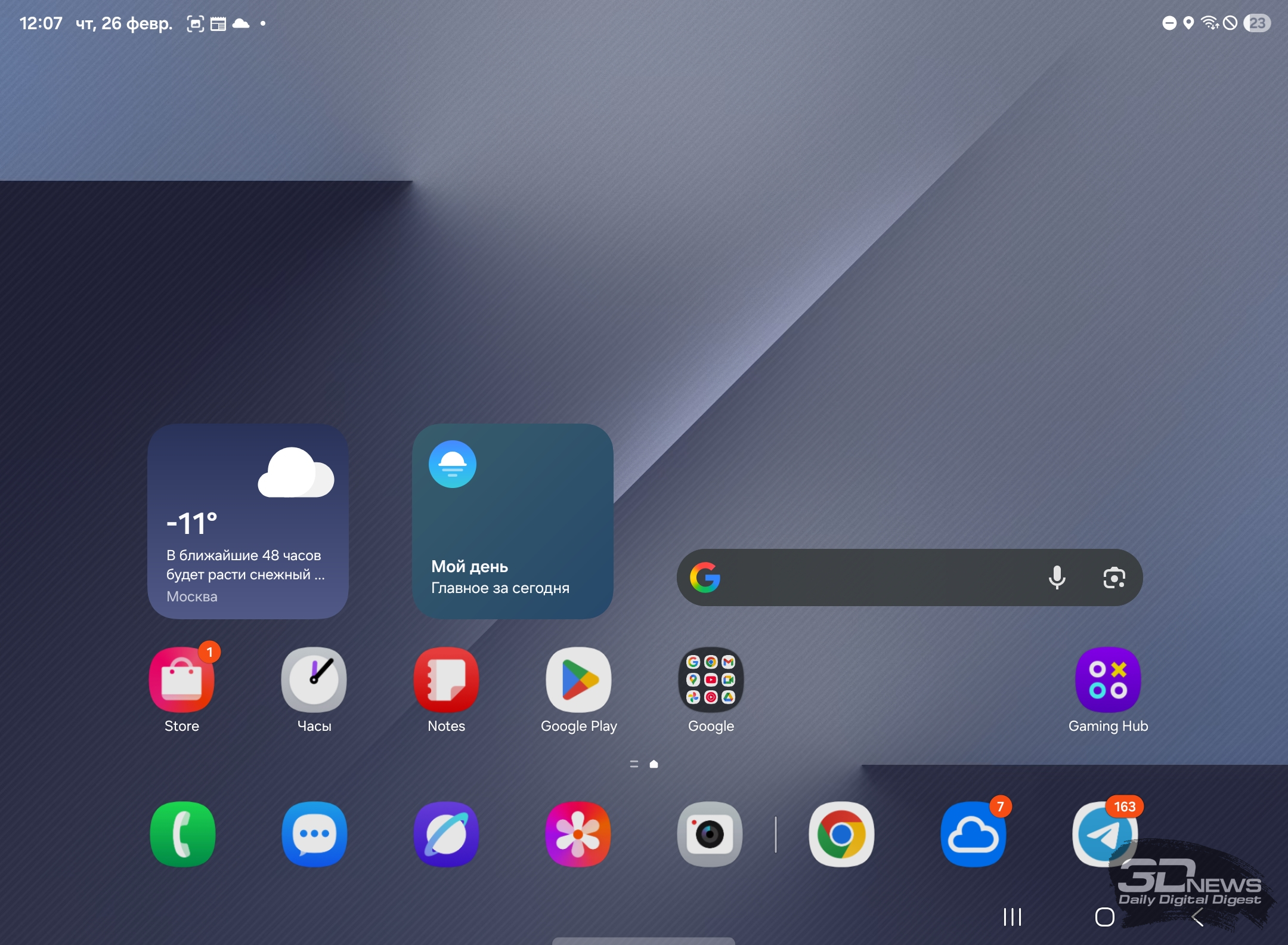The width and height of the screenshot is (1288, 945).
Task: Open the blue cloud app with 7 badge
Action: point(973,834)
